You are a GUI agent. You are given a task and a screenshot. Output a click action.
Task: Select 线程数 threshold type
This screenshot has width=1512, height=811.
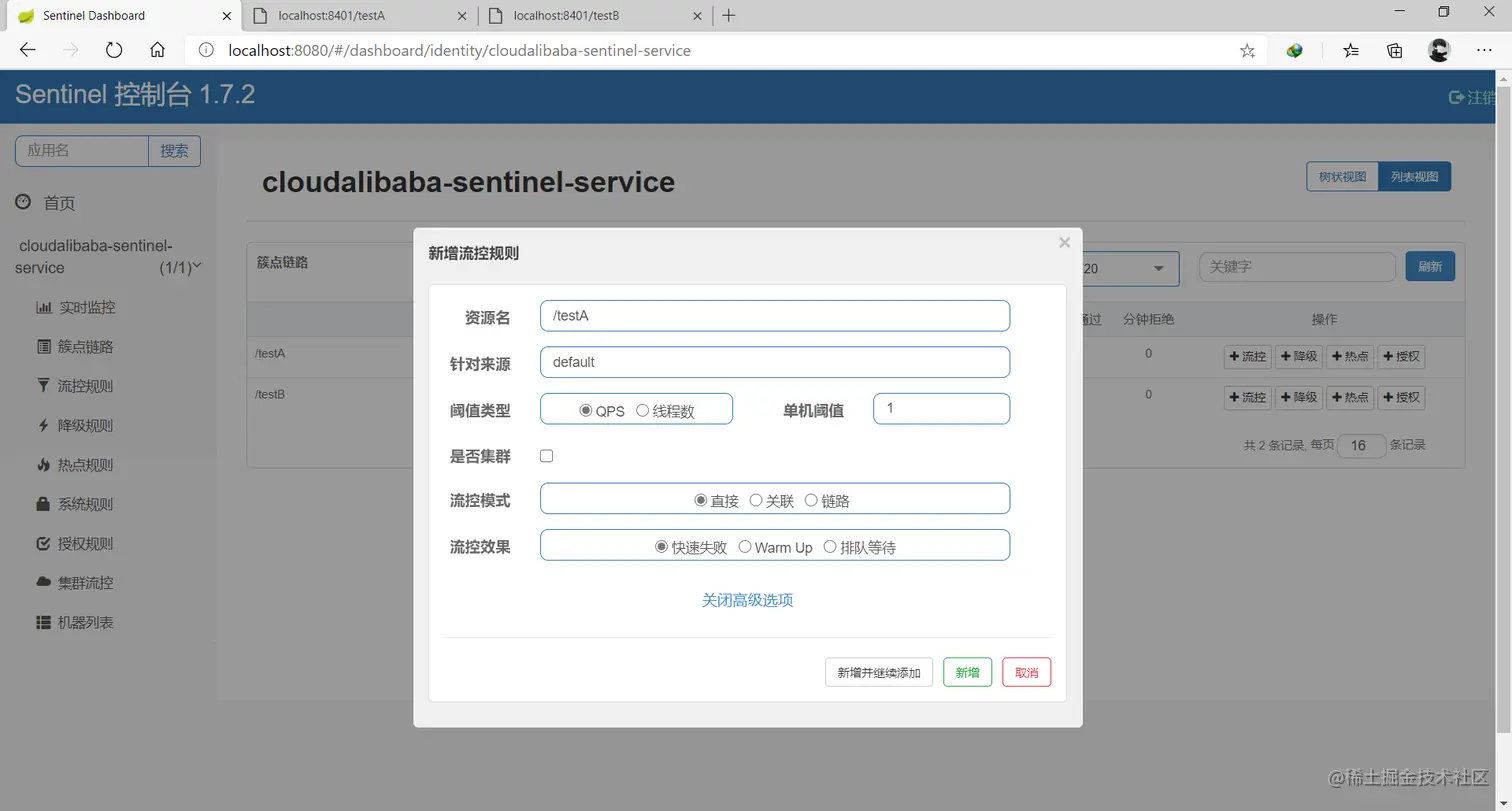[x=642, y=410]
